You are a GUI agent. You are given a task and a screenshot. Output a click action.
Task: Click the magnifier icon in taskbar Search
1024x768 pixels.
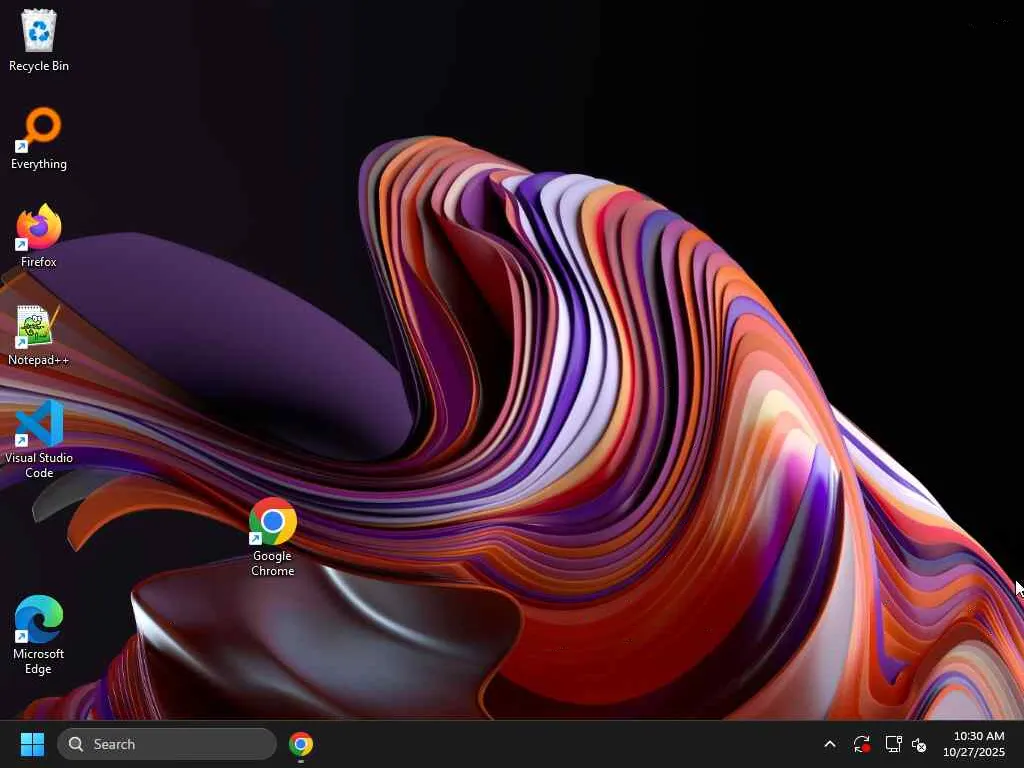coord(76,744)
